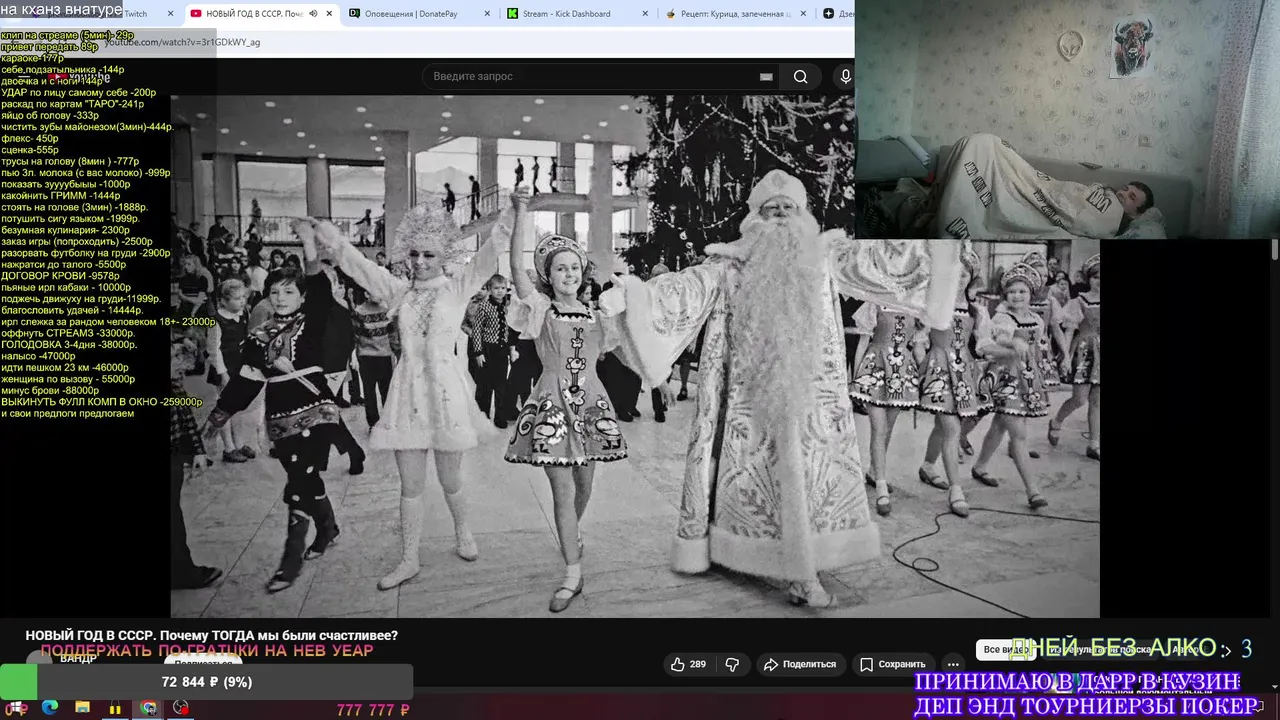Click the text караоке-177р

pos(32,58)
